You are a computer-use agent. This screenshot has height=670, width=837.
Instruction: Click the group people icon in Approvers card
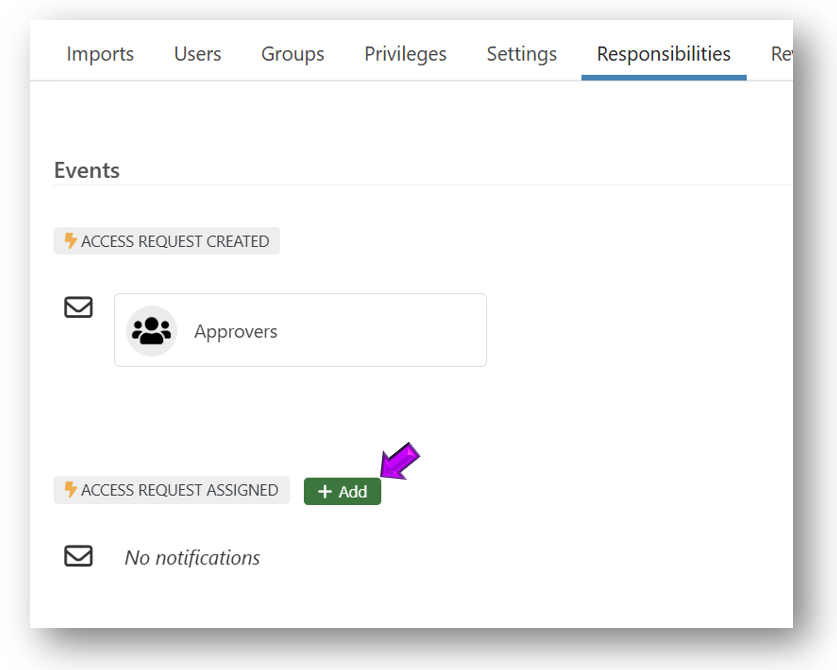coord(152,331)
